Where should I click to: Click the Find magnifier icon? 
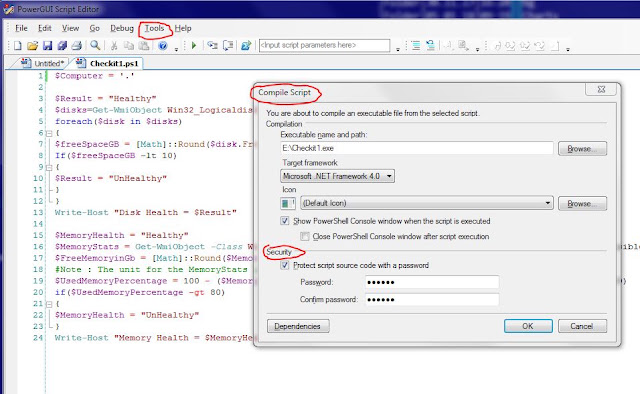click(95, 45)
